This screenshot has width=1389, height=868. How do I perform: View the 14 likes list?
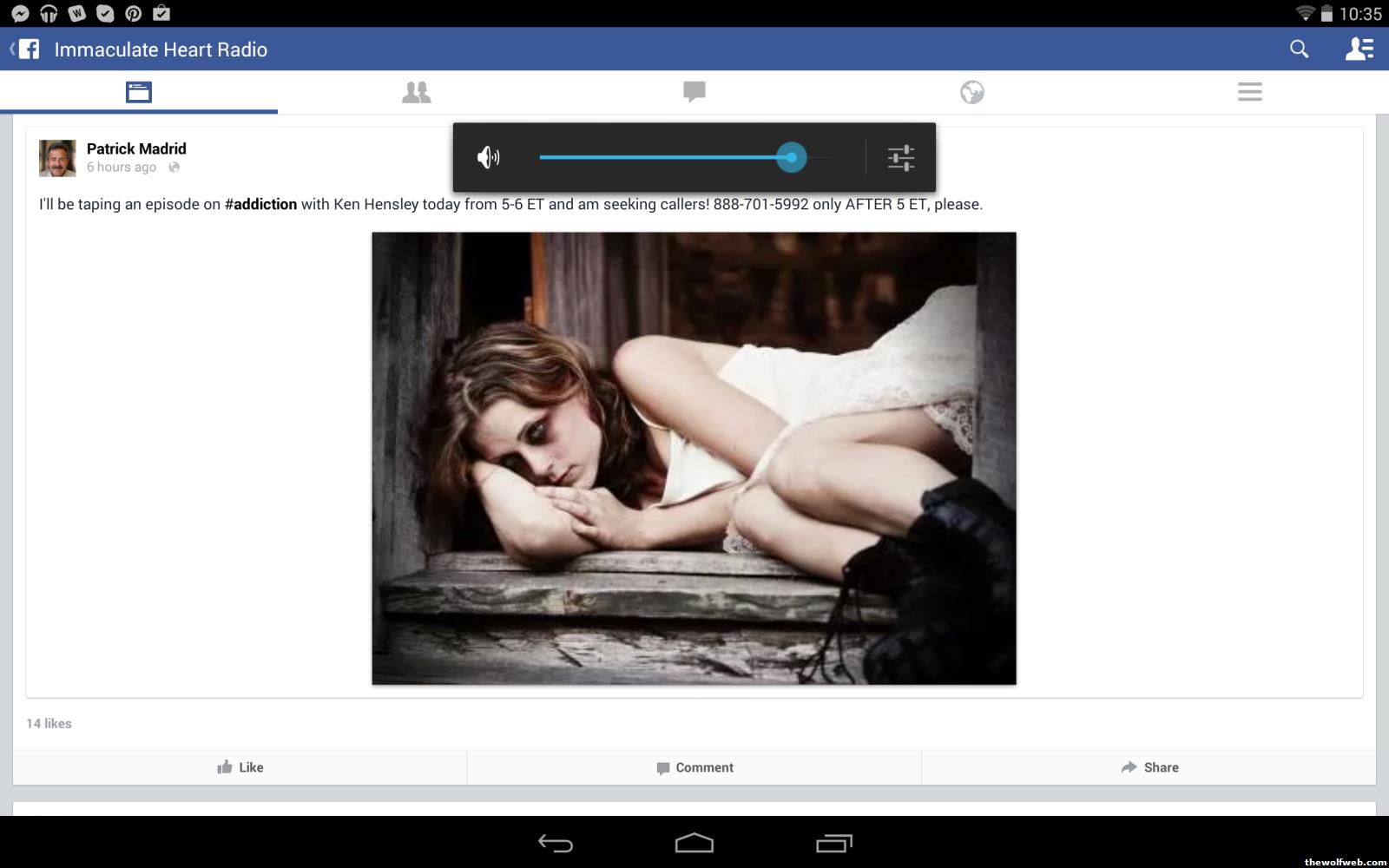point(49,723)
